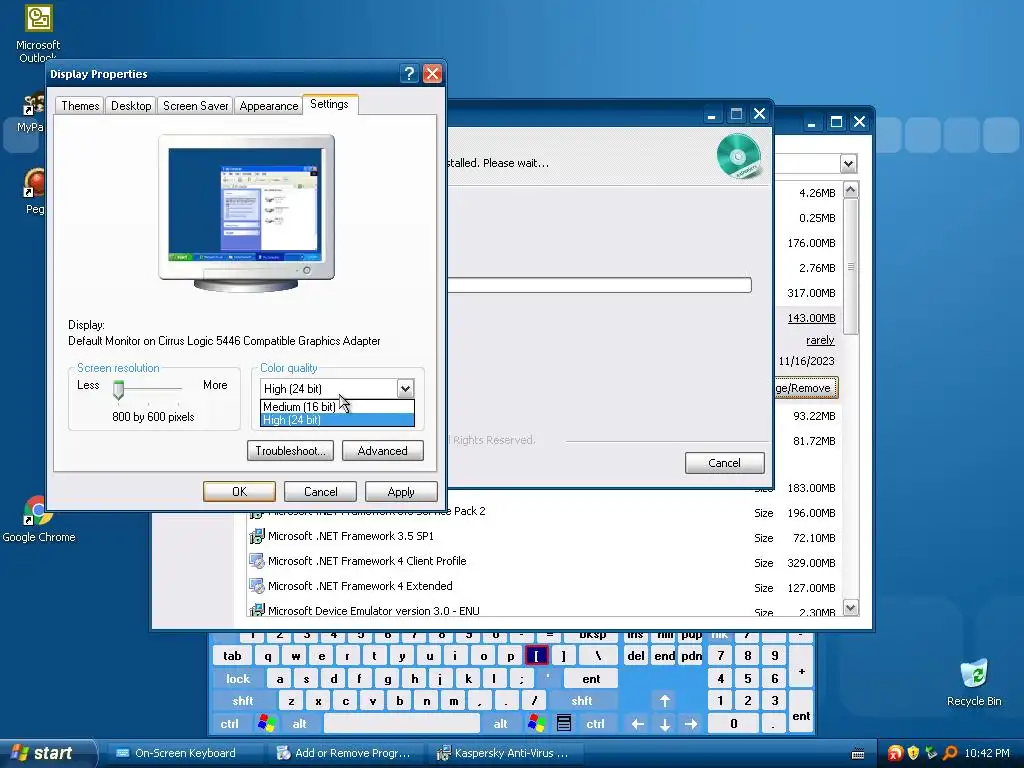
Task: Click scroll-up arrow in programs list
Action: 850,190
